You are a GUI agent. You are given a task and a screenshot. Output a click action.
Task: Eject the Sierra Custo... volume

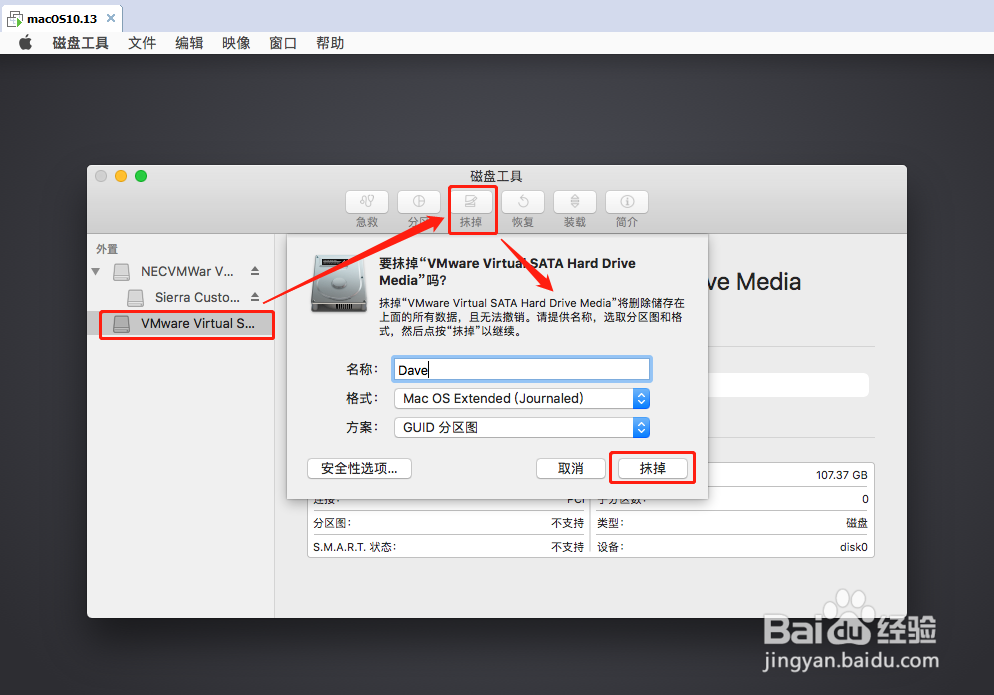(x=255, y=297)
